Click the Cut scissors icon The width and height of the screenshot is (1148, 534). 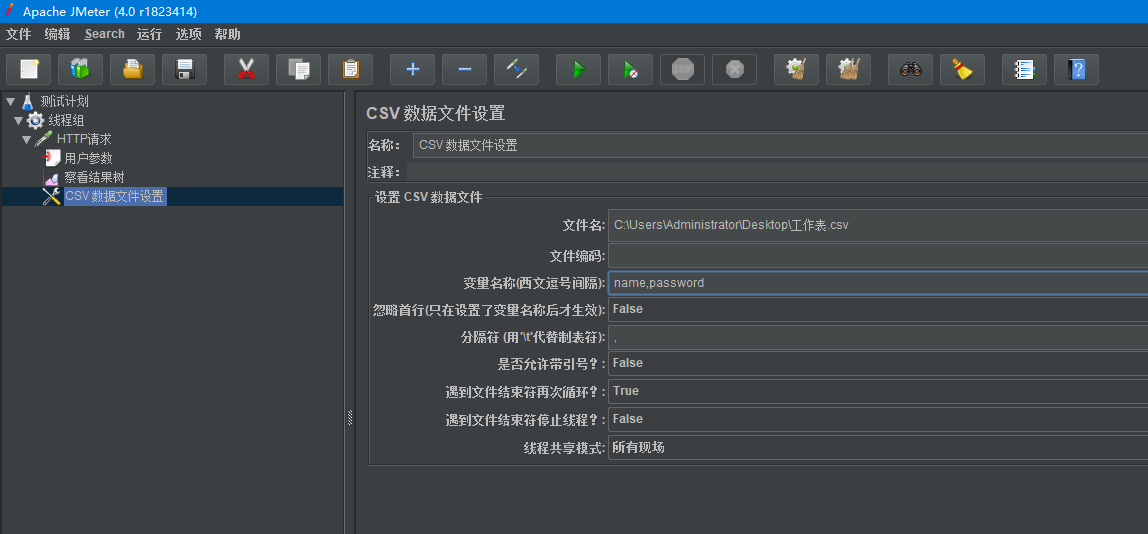(x=246, y=70)
